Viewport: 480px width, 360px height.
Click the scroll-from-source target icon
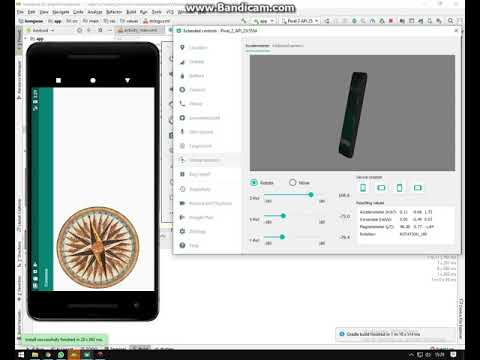click(x=79, y=30)
